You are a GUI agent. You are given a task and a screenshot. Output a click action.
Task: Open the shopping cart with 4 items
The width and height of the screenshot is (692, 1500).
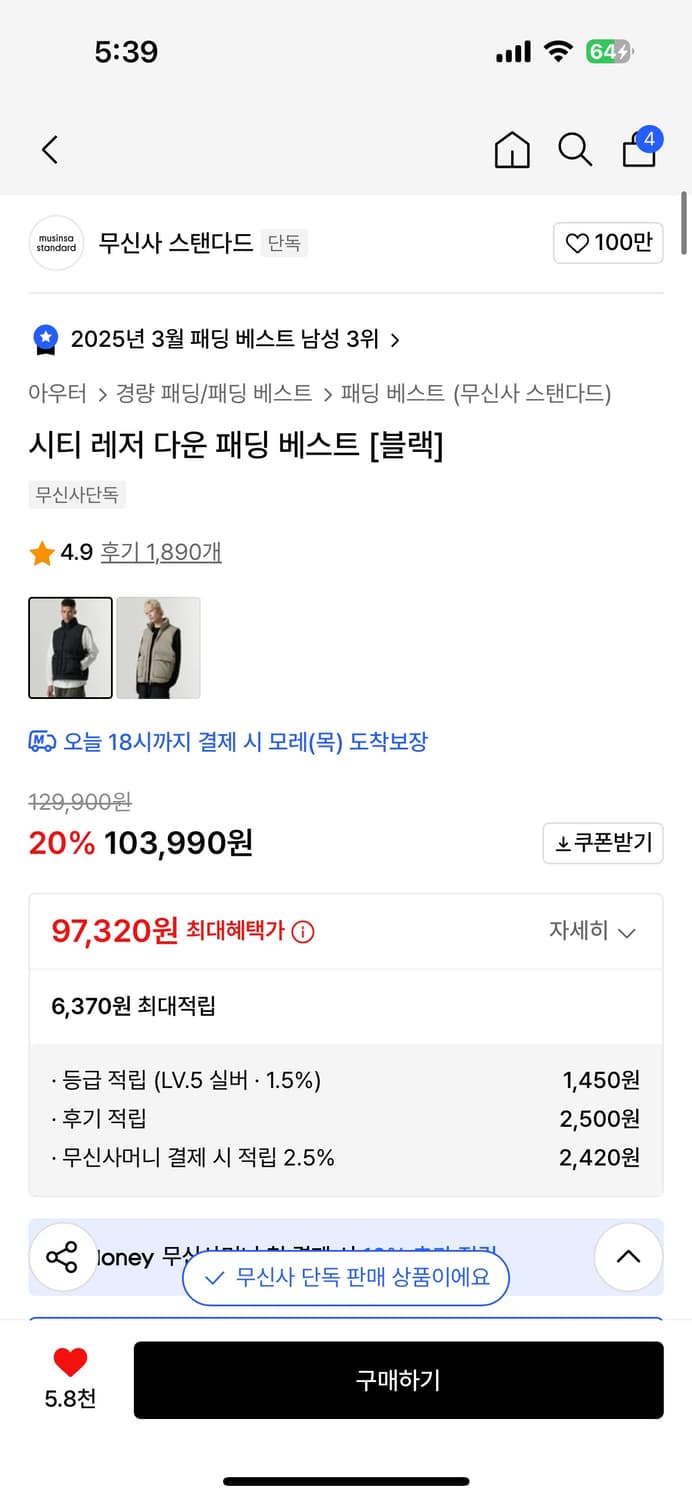click(639, 149)
